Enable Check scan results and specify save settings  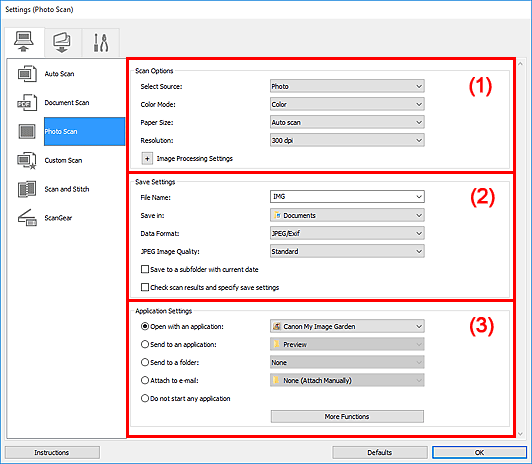click(x=145, y=287)
